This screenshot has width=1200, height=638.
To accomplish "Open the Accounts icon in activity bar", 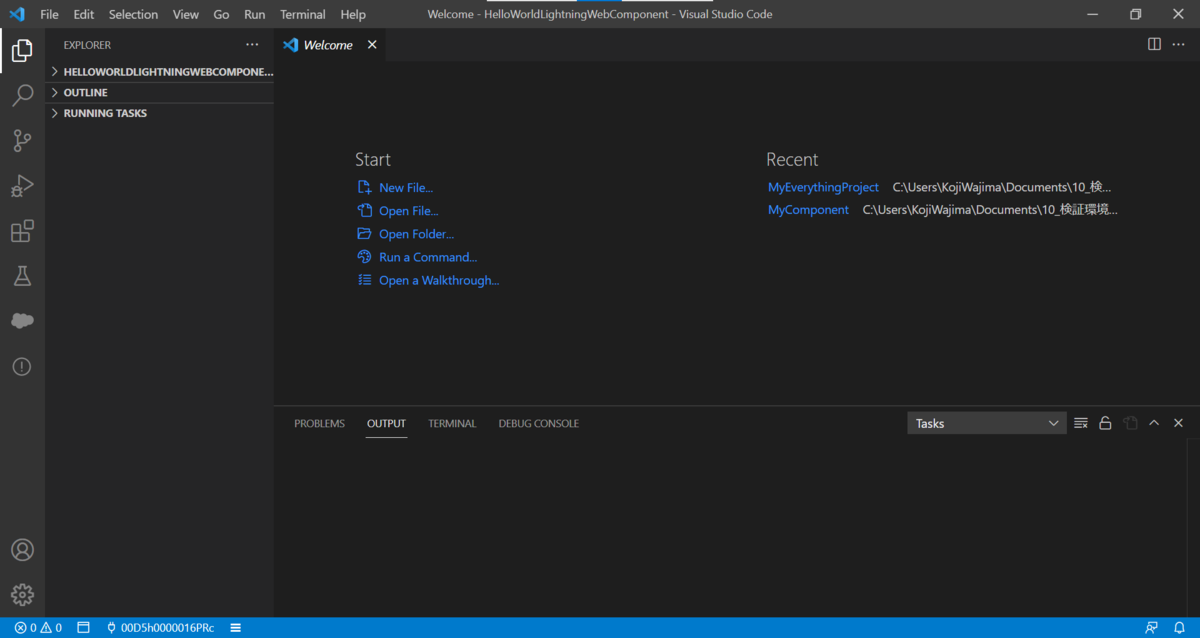I will coord(22,550).
